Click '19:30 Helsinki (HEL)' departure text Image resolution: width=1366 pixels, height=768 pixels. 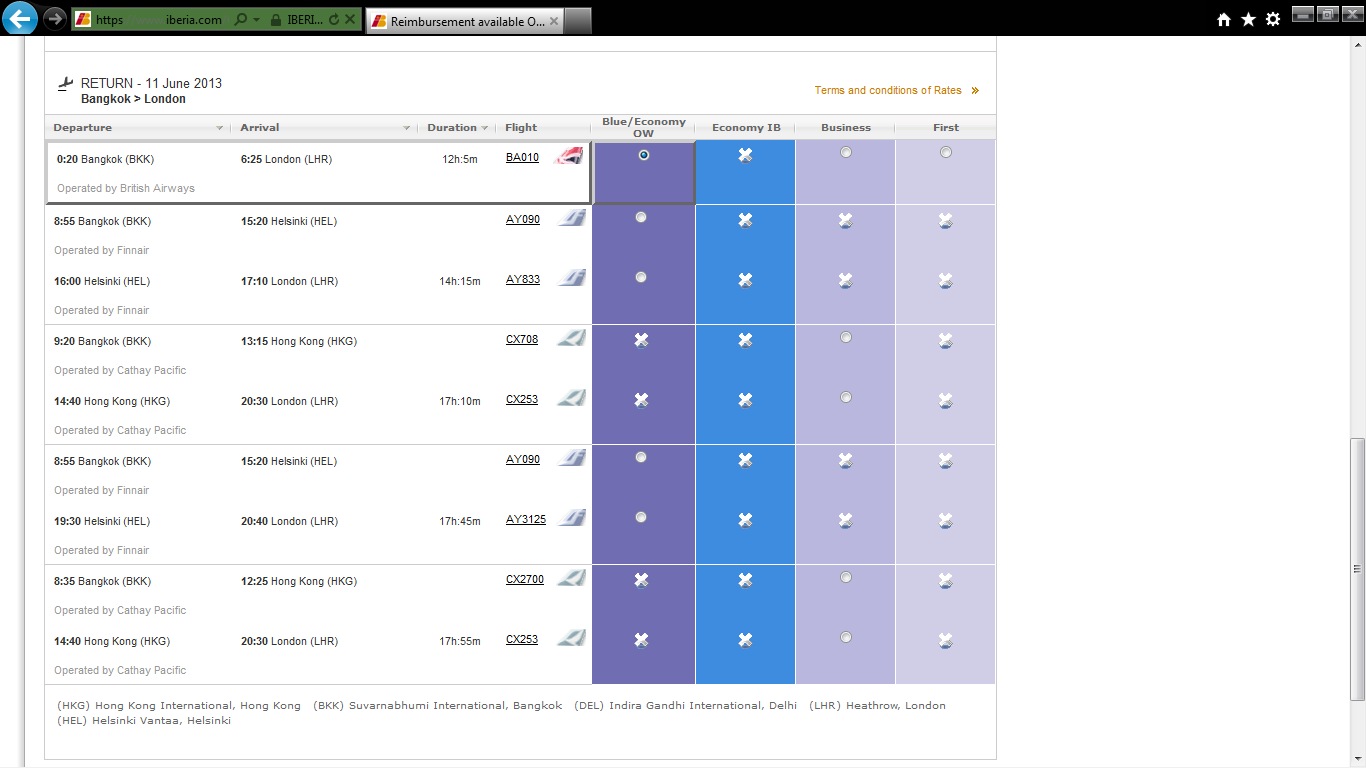pyautogui.click(x=102, y=522)
